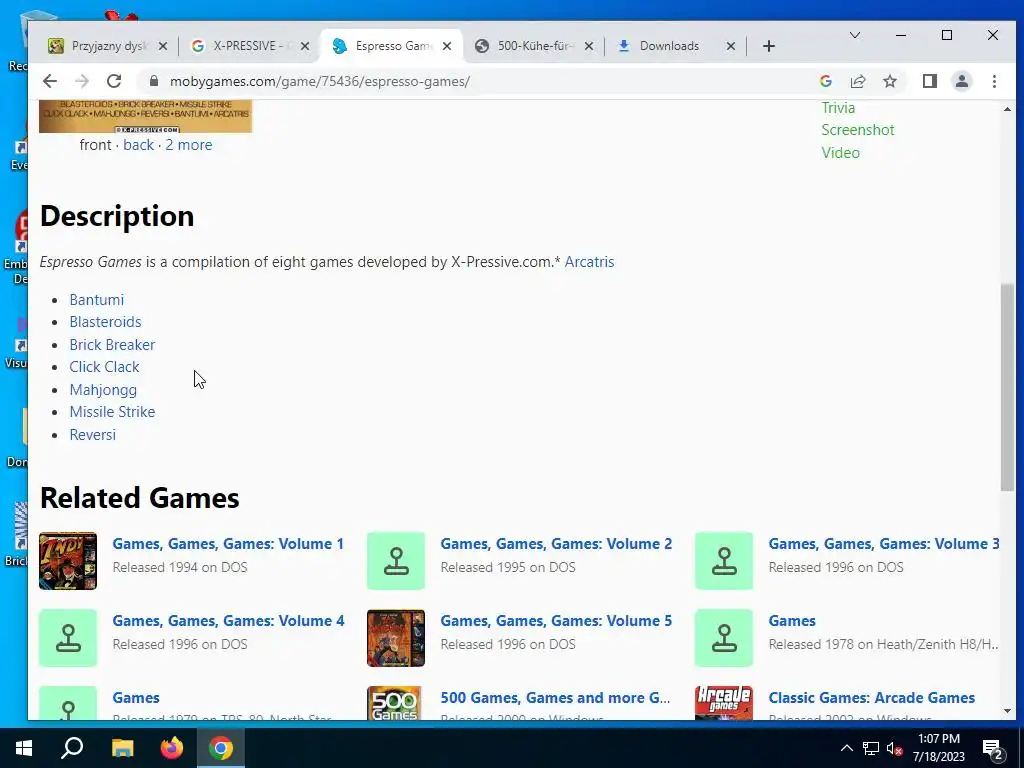Open Arcade Games cover thumbnail
Image resolution: width=1024 pixels, height=768 pixels.
pyautogui.click(x=724, y=703)
